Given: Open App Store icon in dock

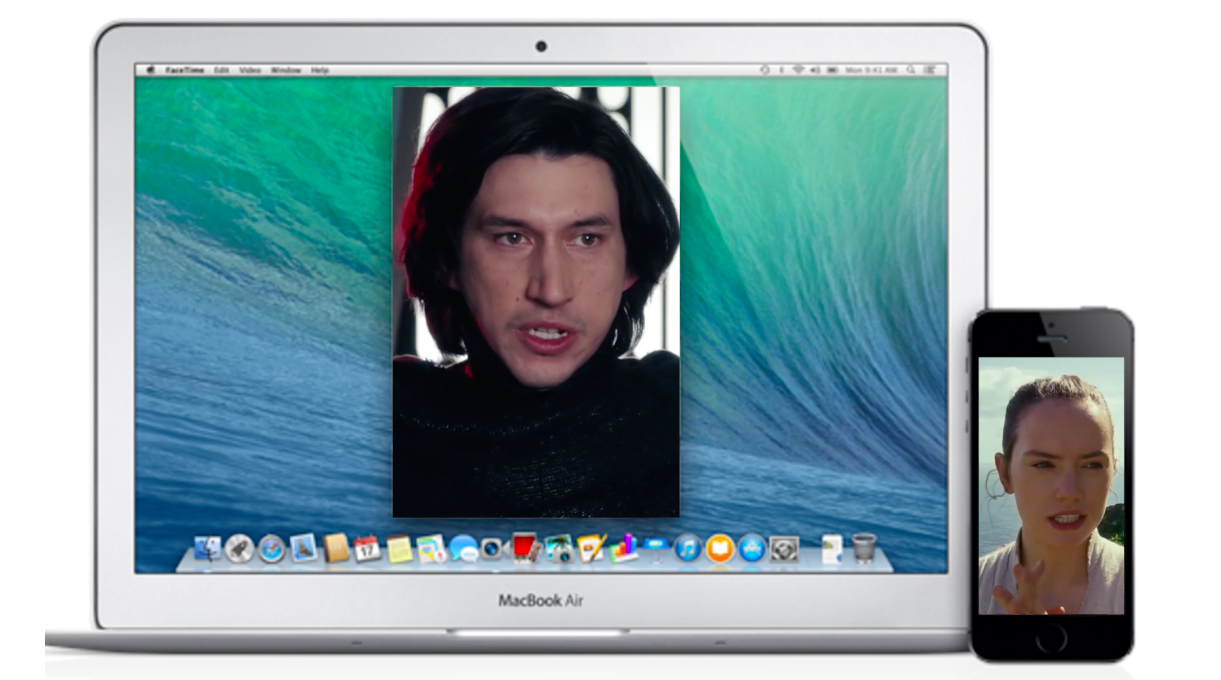Looking at the screenshot, I should click(x=752, y=548).
